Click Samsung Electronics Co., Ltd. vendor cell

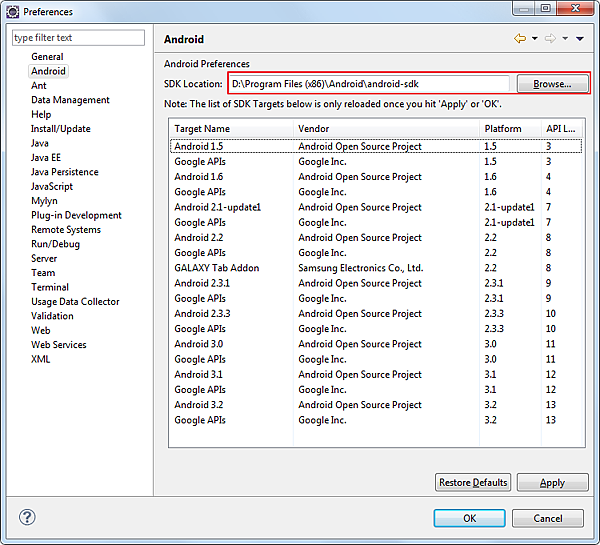[x=360, y=268]
